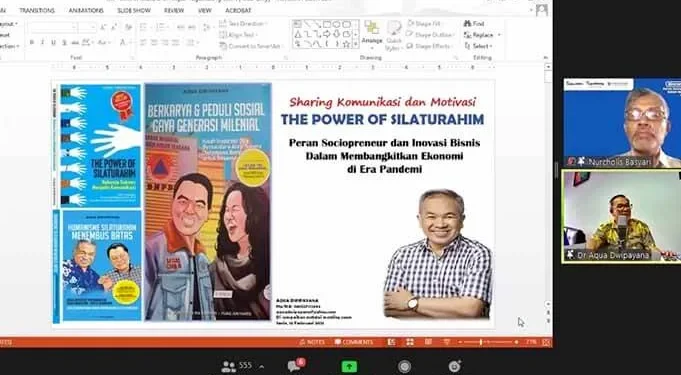This screenshot has width=681, height=375.
Task: Open Zoom participants panel (555)
Action: point(237,366)
